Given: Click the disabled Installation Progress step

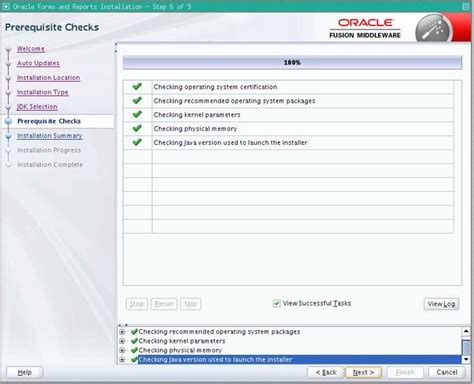Looking at the screenshot, I should pos(49,150).
